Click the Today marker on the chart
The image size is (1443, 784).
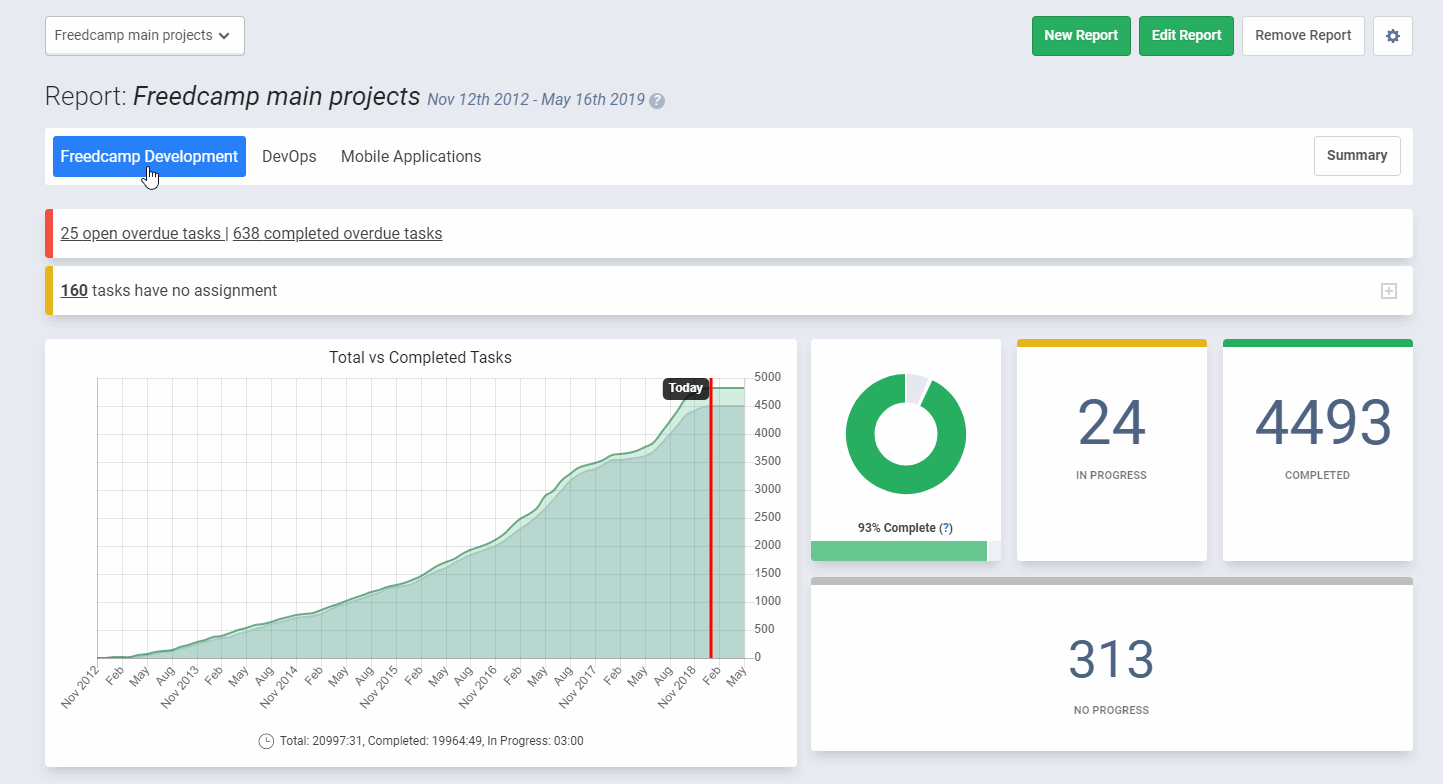click(x=686, y=389)
